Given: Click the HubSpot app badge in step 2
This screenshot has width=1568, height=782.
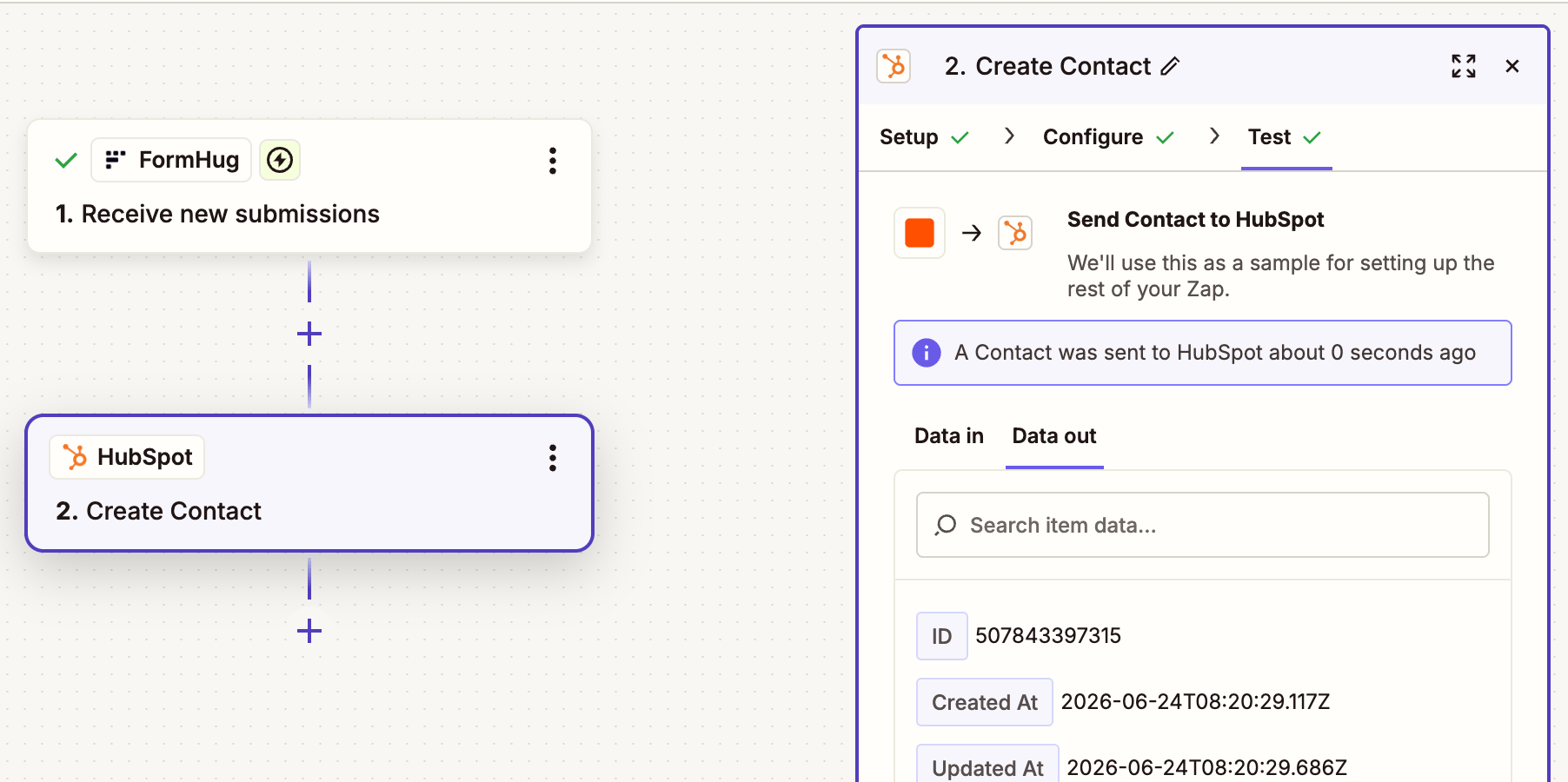Looking at the screenshot, I should 127,457.
